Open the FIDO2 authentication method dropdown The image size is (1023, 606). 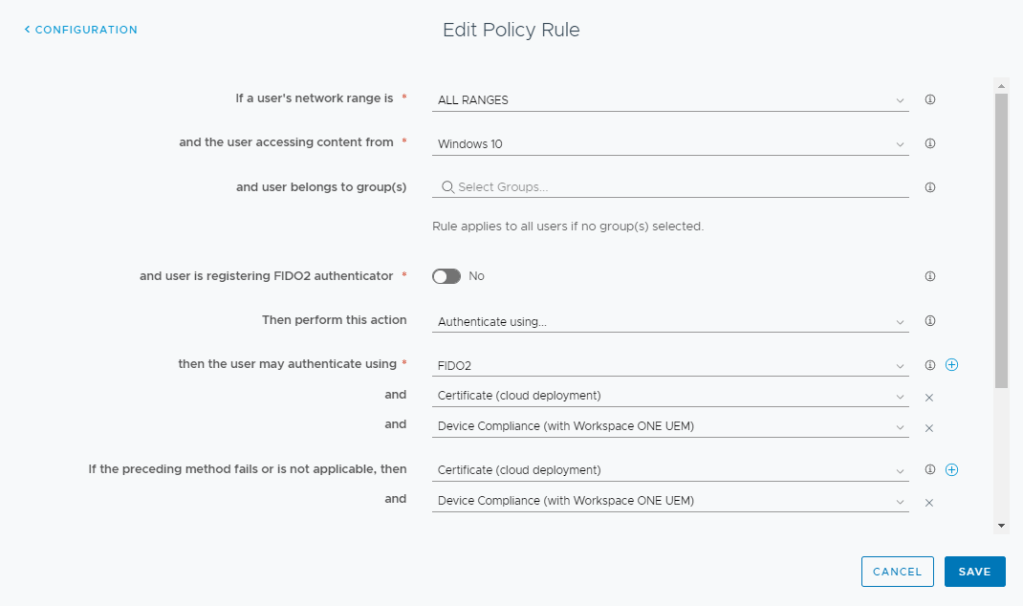(670, 365)
